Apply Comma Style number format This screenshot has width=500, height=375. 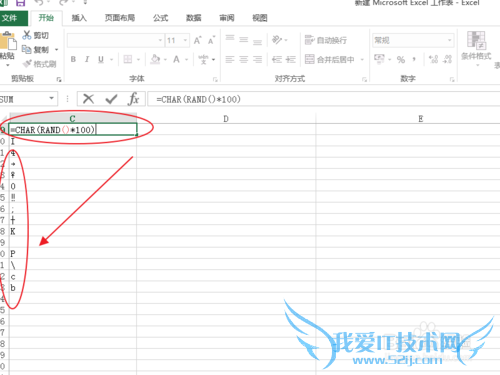click(414, 60)
